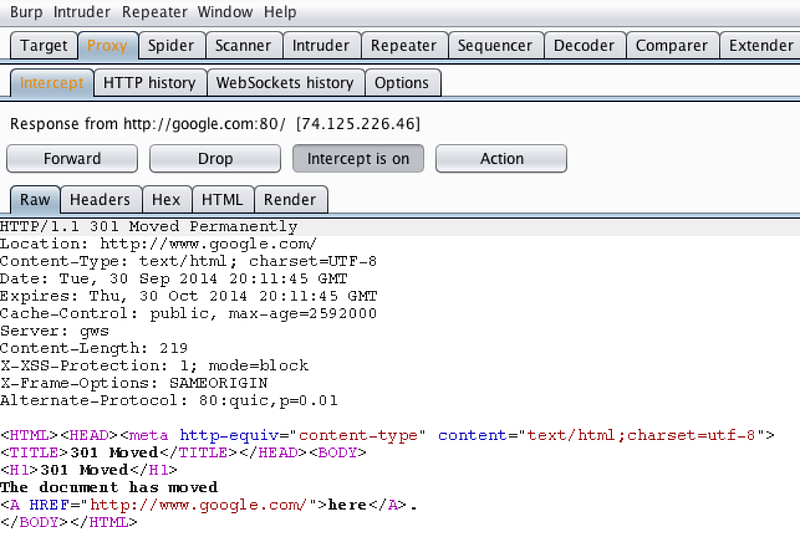800x558 pixels.
Task: Go to the Intruder tool tab
Action: 321,45
